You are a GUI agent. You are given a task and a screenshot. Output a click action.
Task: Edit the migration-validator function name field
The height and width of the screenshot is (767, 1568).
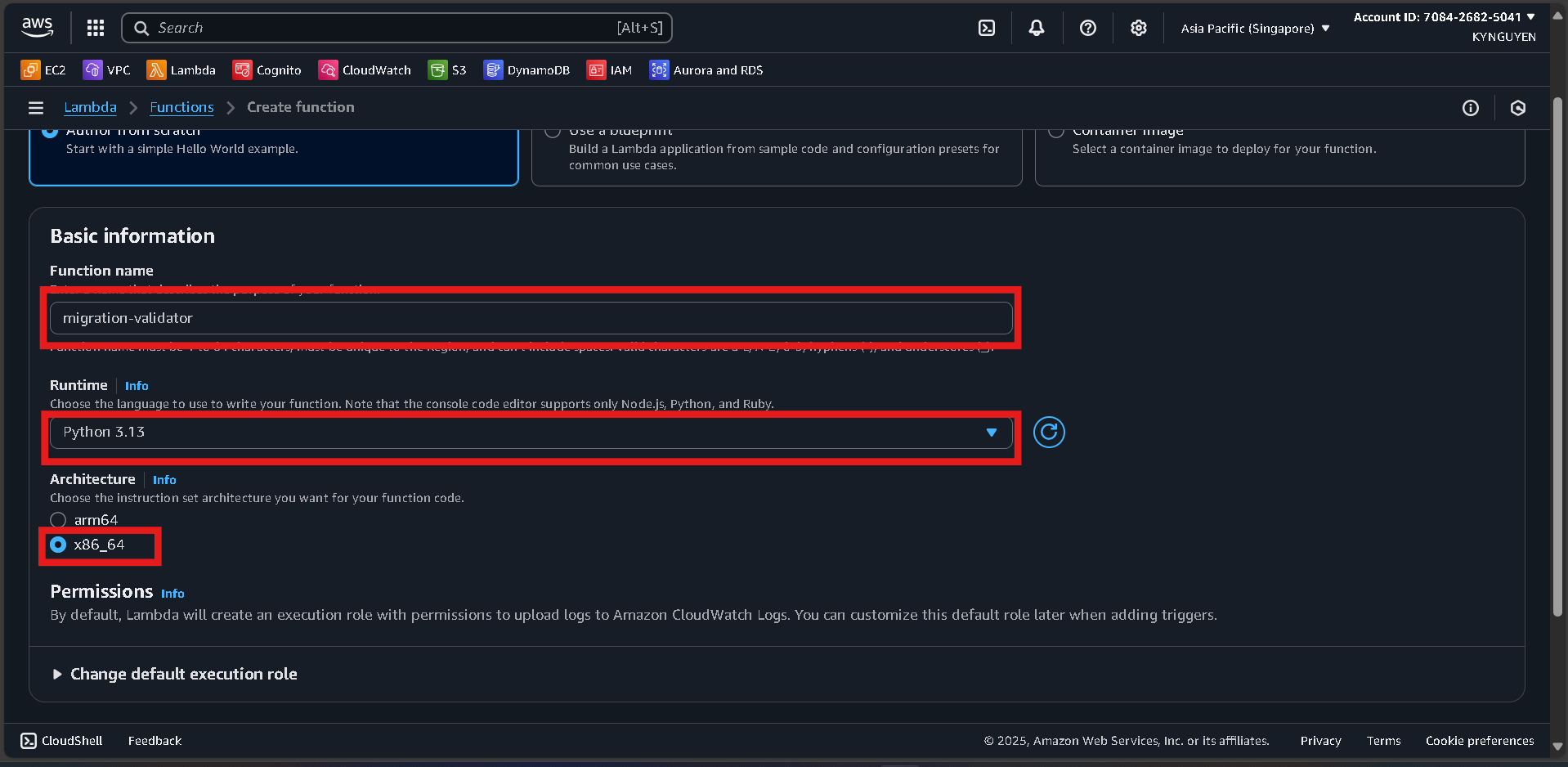(x=530, y=318)
